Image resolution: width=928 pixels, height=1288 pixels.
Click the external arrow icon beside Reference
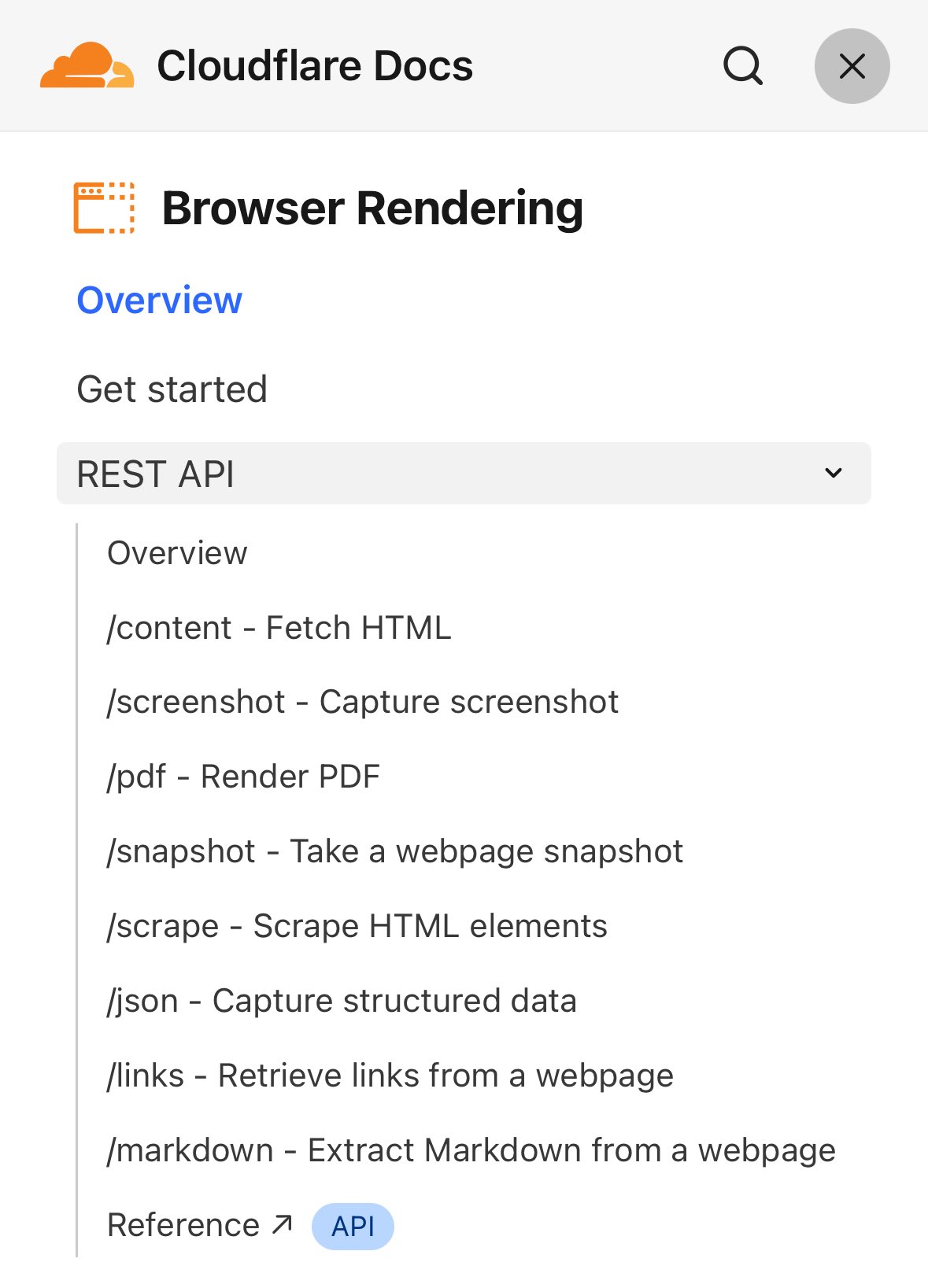point(282,1224)
